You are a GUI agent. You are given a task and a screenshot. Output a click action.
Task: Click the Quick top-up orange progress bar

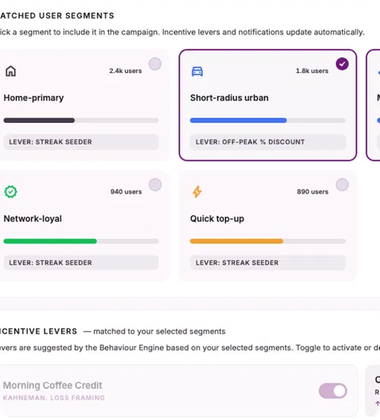pyautogui.click(x=268, y=241)
